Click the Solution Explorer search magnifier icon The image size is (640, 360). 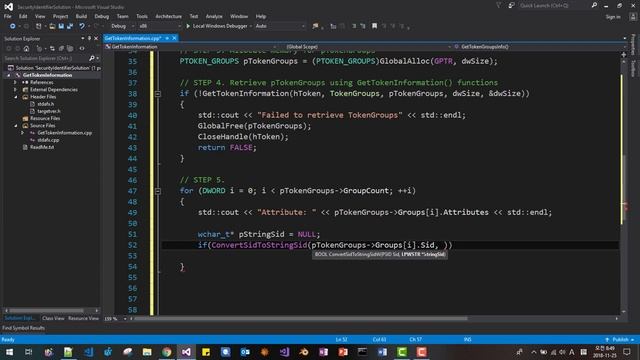point(92,58)
